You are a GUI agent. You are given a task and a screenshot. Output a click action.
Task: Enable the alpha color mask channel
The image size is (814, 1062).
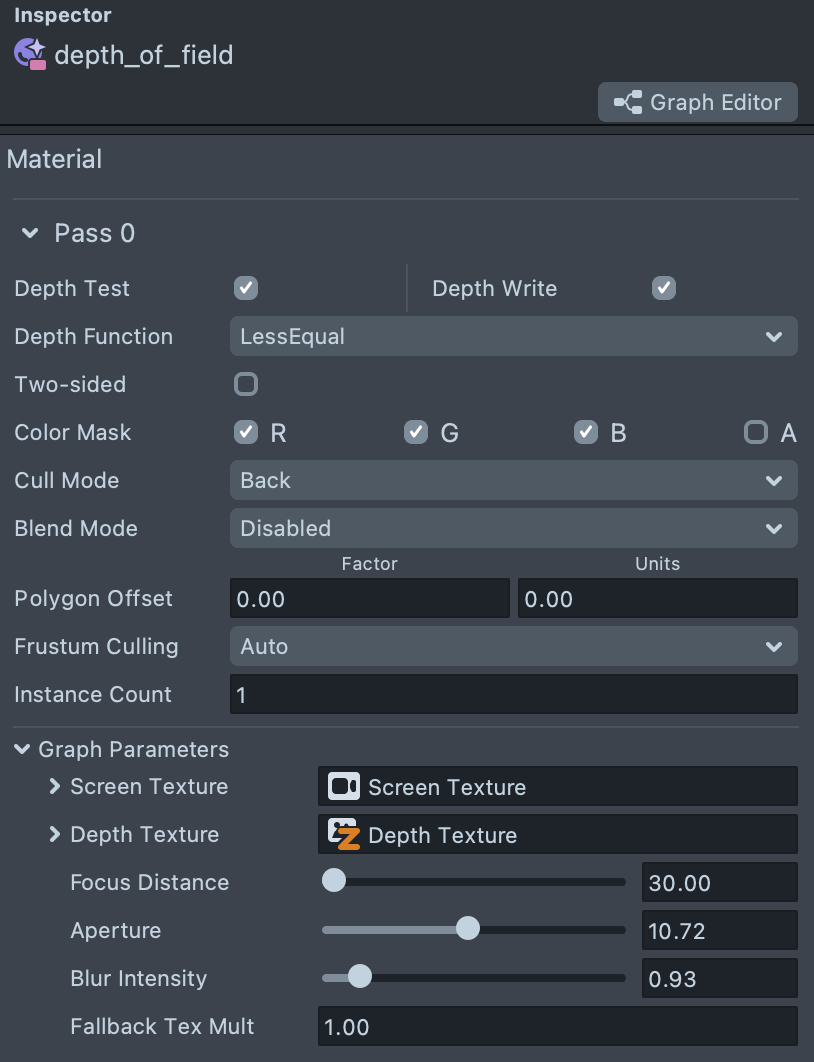coord(756,432)
